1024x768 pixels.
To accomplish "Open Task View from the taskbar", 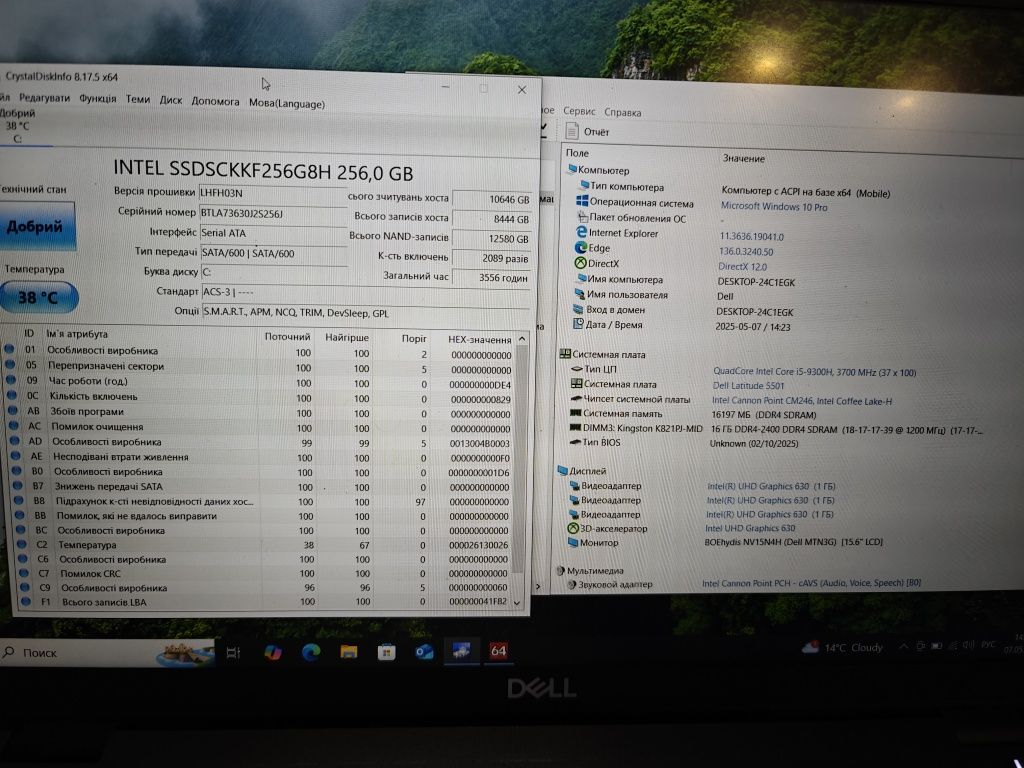I will click(233, 652).
